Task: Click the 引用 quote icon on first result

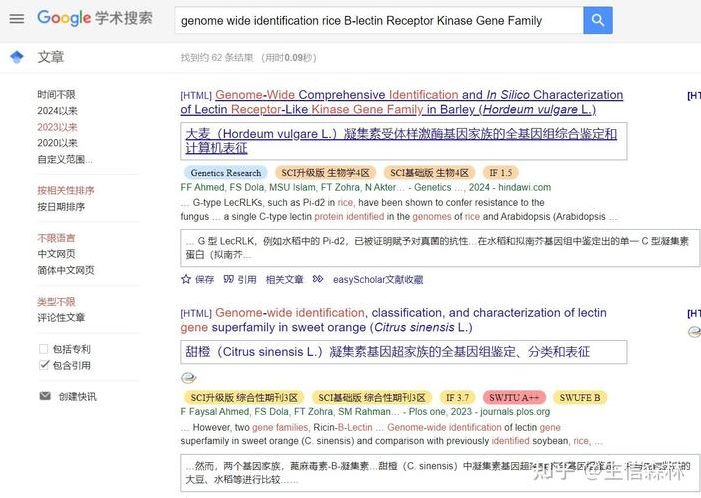Action: click(x=228, y=280)
